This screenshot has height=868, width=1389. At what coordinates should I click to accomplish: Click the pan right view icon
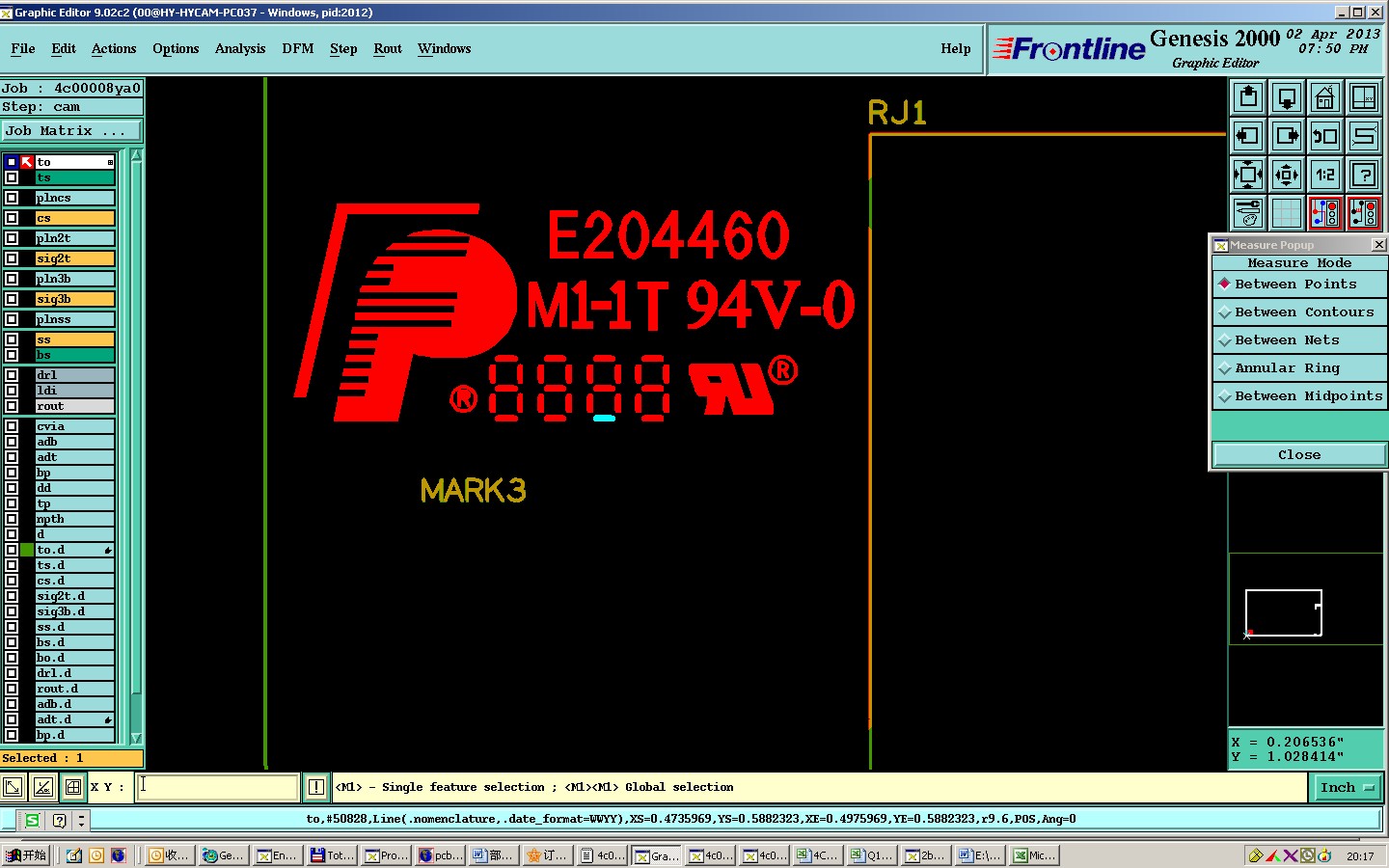[x=1287, y=136]
